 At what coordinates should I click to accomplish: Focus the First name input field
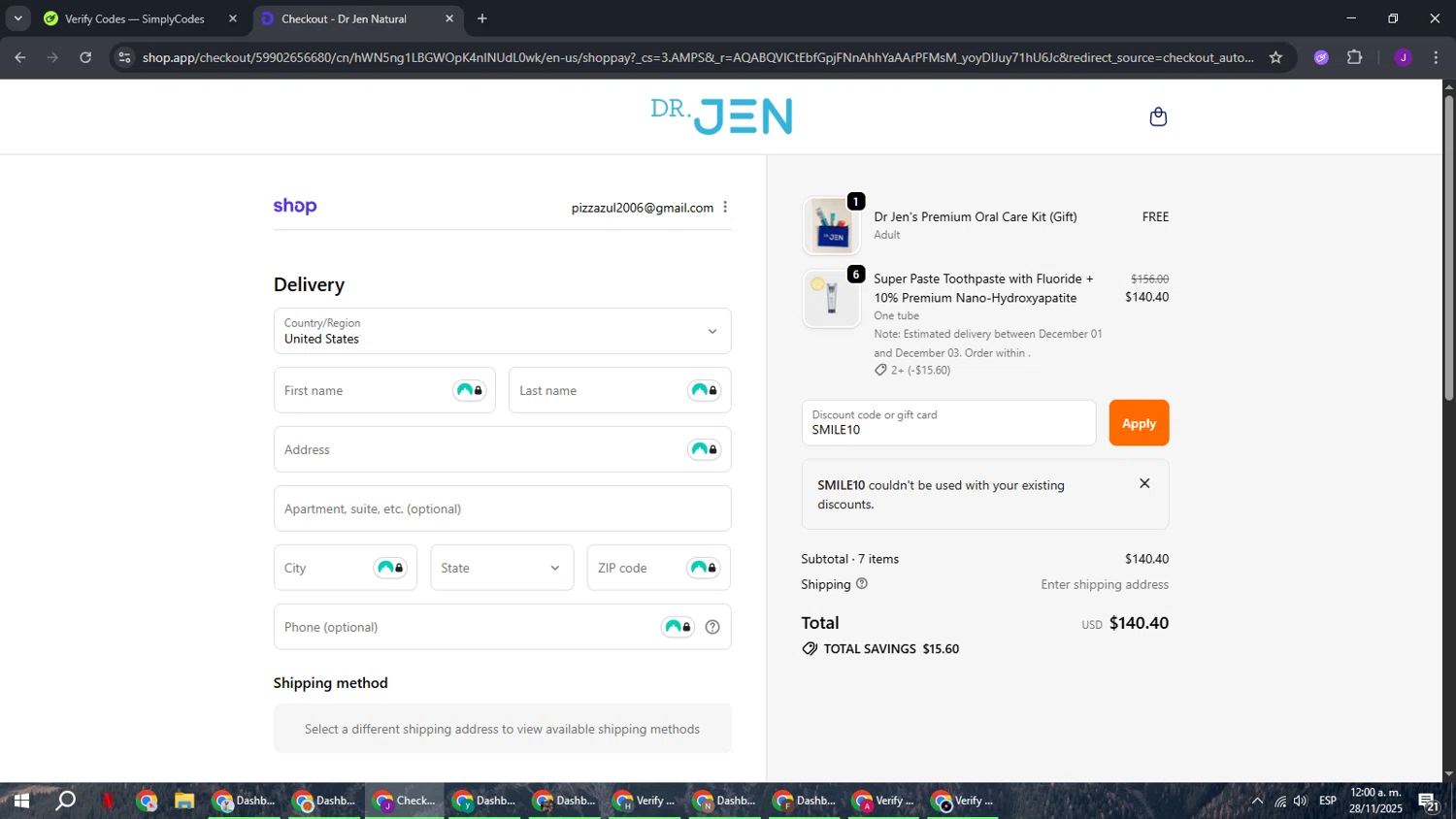(384, 390)
